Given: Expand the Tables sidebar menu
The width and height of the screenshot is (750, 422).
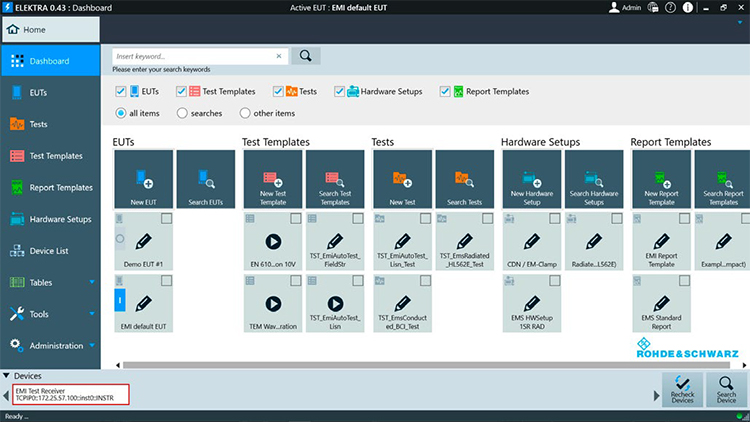Looking at the screenshot, I should [x=92, y=282].
